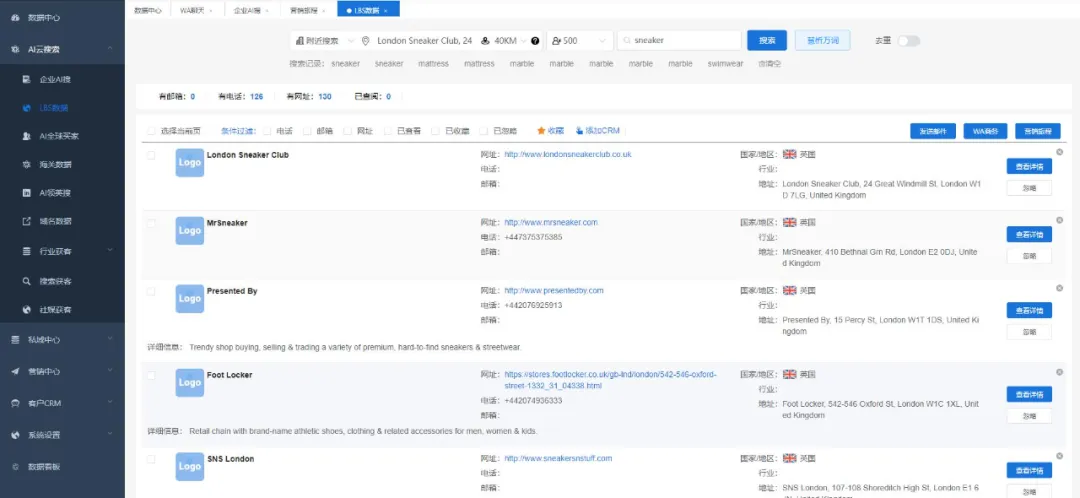Check the 已忽略 filter checkbox
Screen dimensions: 1080x498
click(484, 130)
